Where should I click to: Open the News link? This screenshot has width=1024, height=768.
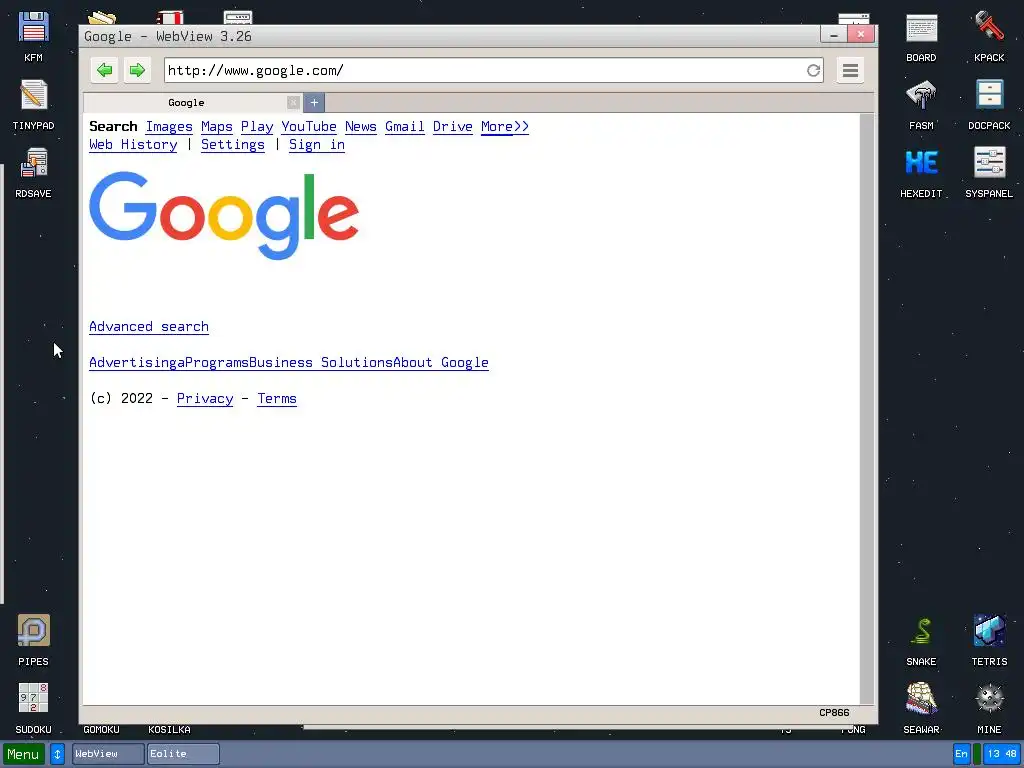point(360,127)
